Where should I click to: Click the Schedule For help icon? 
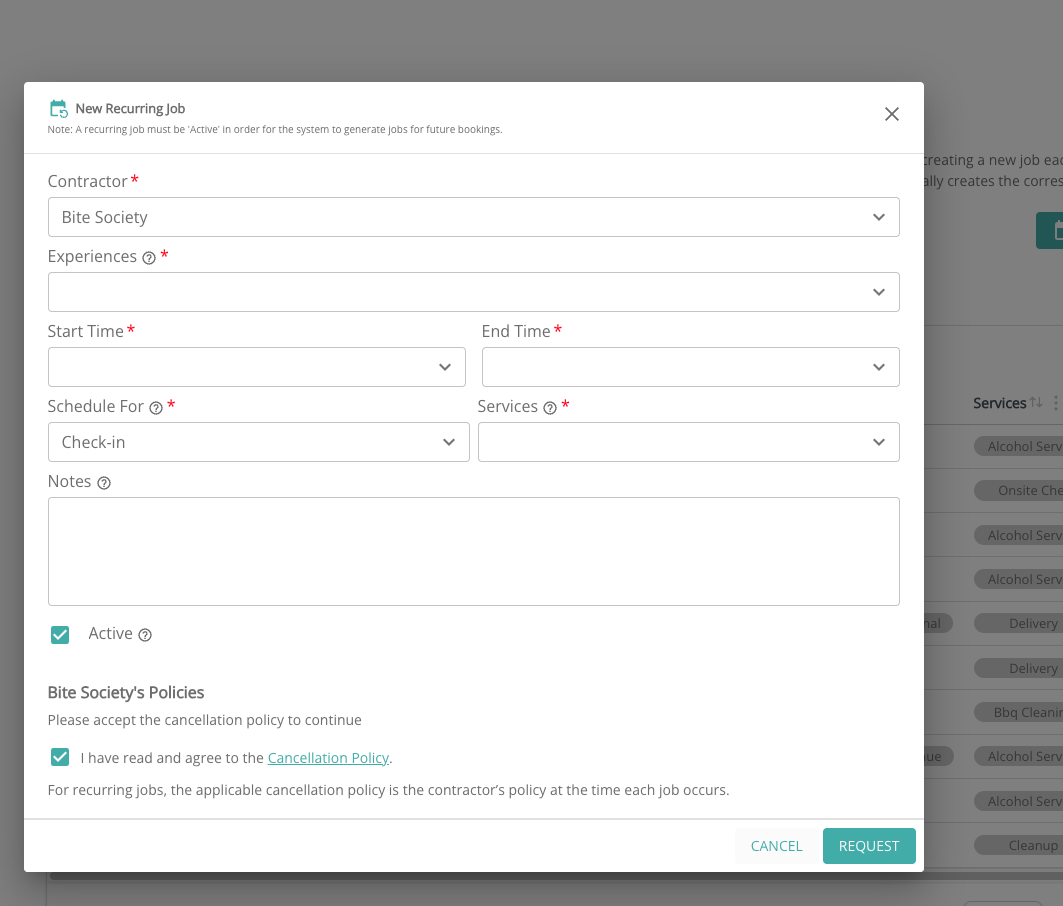[x=156, y=408]
